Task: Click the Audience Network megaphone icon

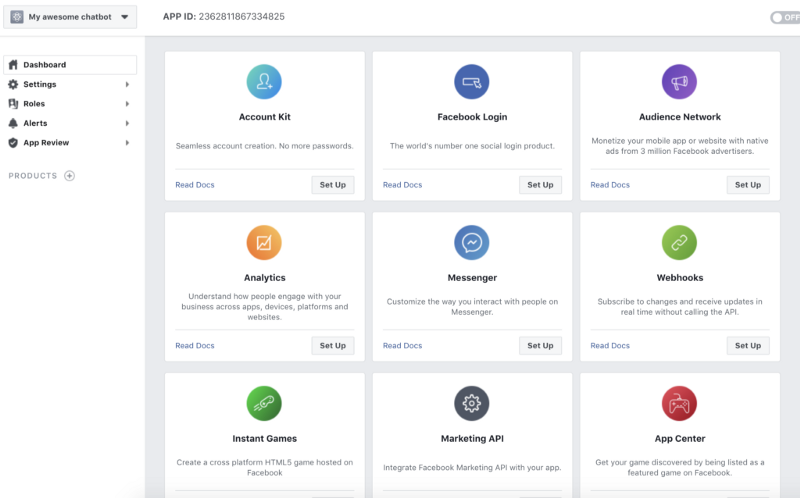Action: coord(679,81)
